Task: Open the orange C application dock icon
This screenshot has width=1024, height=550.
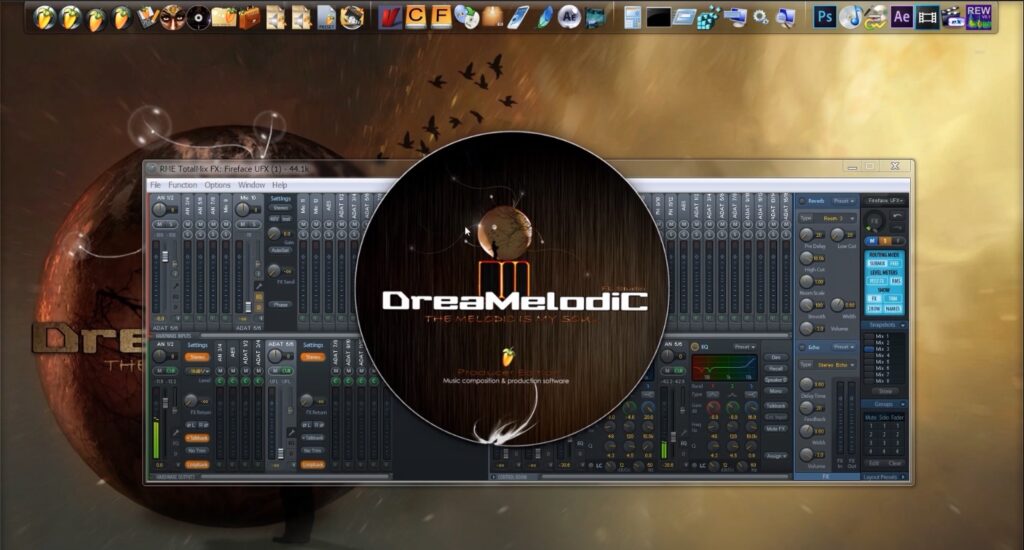Action: tap(415, 16)
